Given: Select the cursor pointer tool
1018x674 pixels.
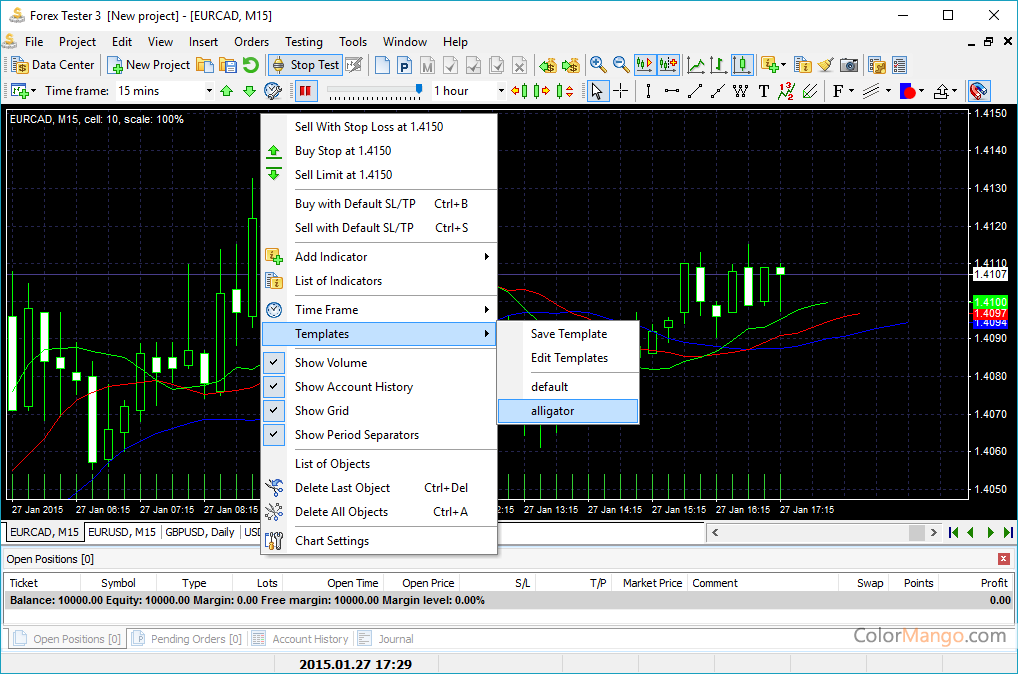Looking at the screenshot, I should [597, 91].
